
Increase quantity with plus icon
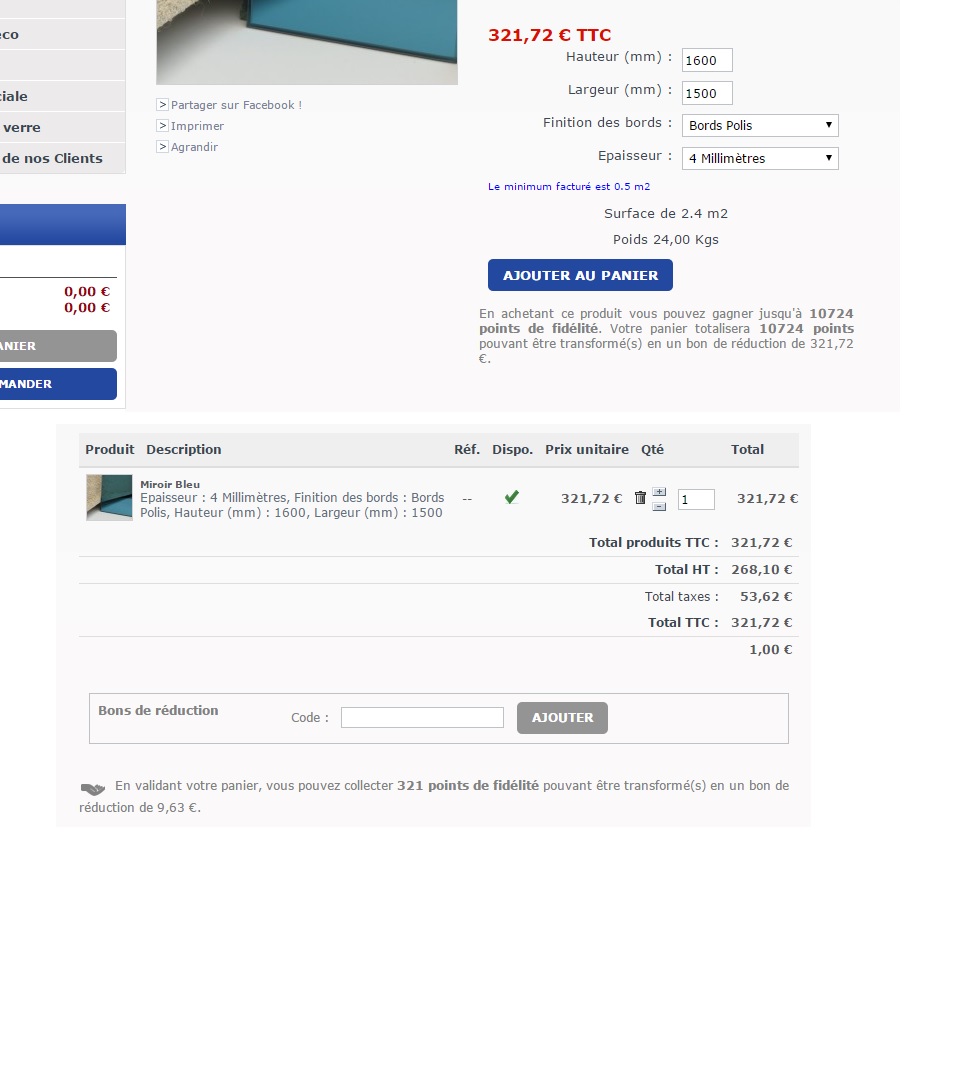tap(660, 492)
